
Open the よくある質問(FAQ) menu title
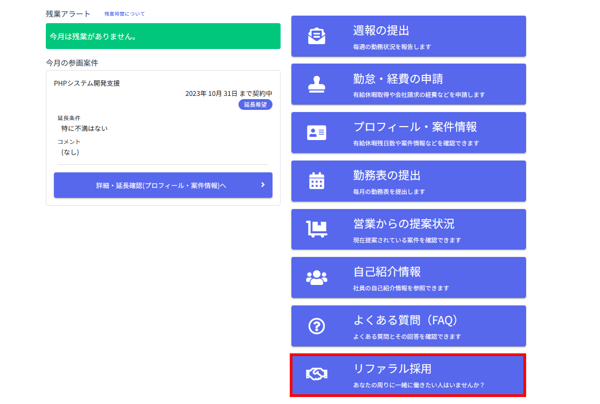click(405, 320)
